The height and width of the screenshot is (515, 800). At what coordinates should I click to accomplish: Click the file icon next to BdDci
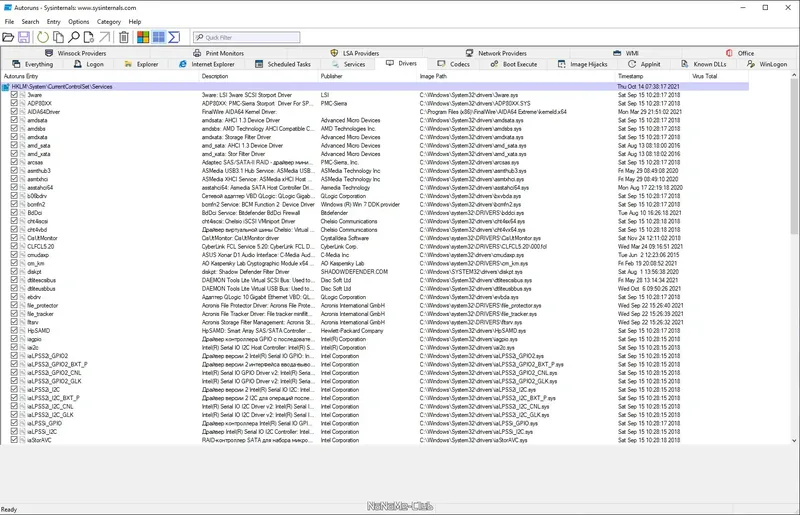22,213
